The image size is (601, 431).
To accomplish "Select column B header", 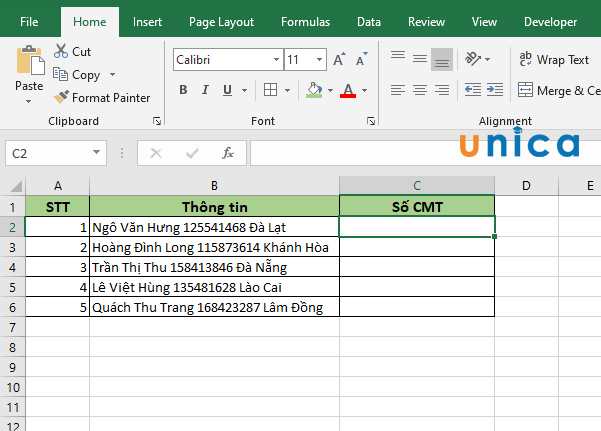I will tap(214, 186).
